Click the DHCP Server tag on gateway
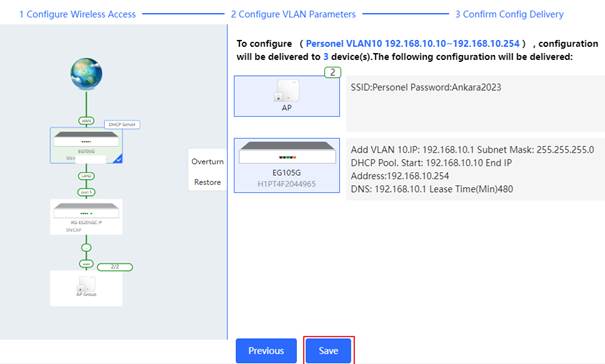The width and height of the screenshot is (605, 364). click(x=122, y=125)
